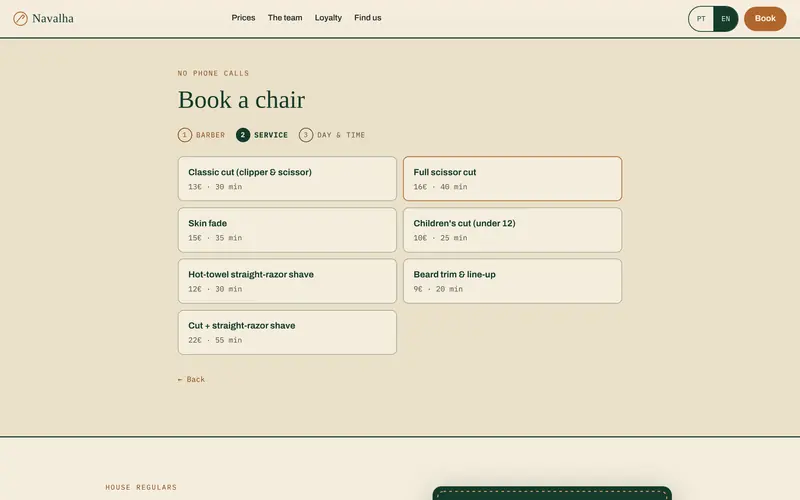Click the '9€ · 20 min' price text

(x=438, y=289)
